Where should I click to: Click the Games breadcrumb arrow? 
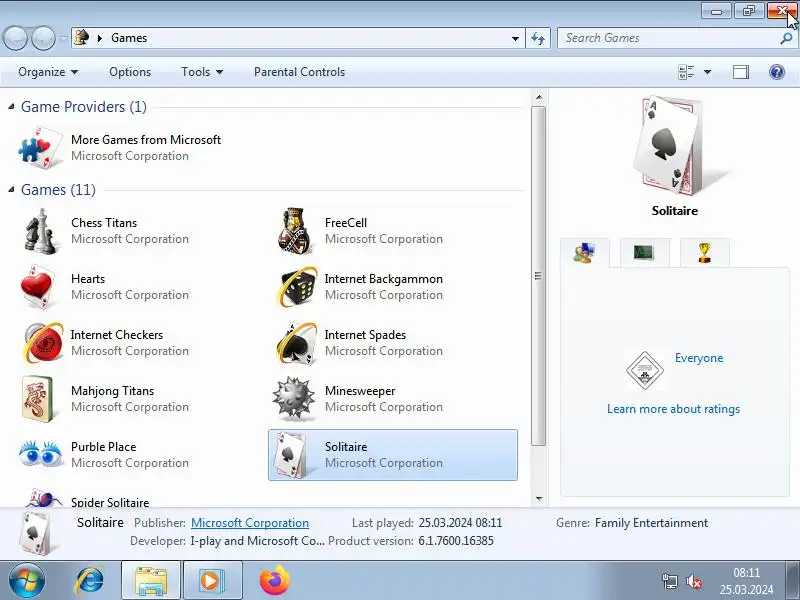(100, 38)
